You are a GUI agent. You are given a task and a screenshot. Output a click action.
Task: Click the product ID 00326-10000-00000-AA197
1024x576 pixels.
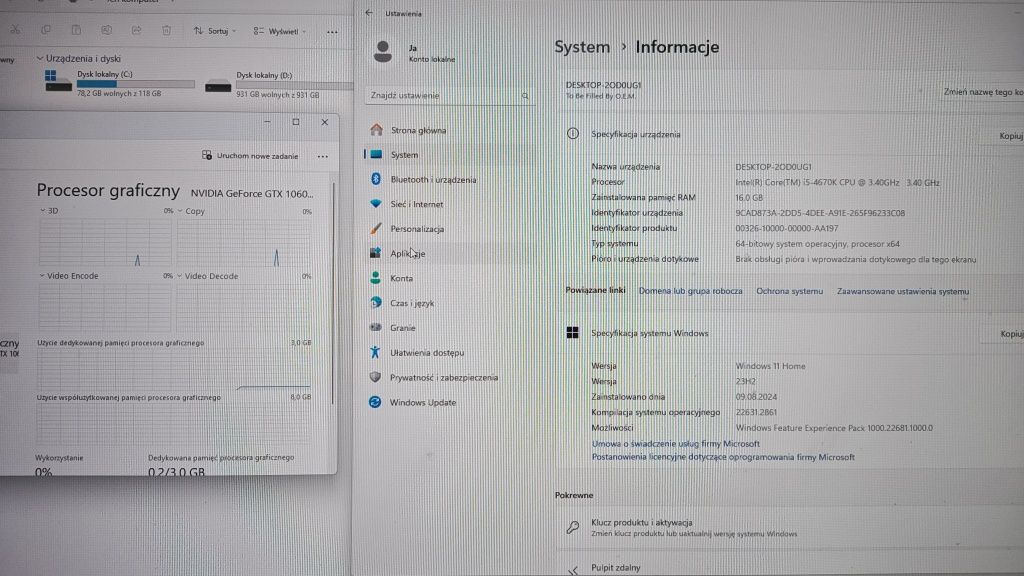(786, 229)
